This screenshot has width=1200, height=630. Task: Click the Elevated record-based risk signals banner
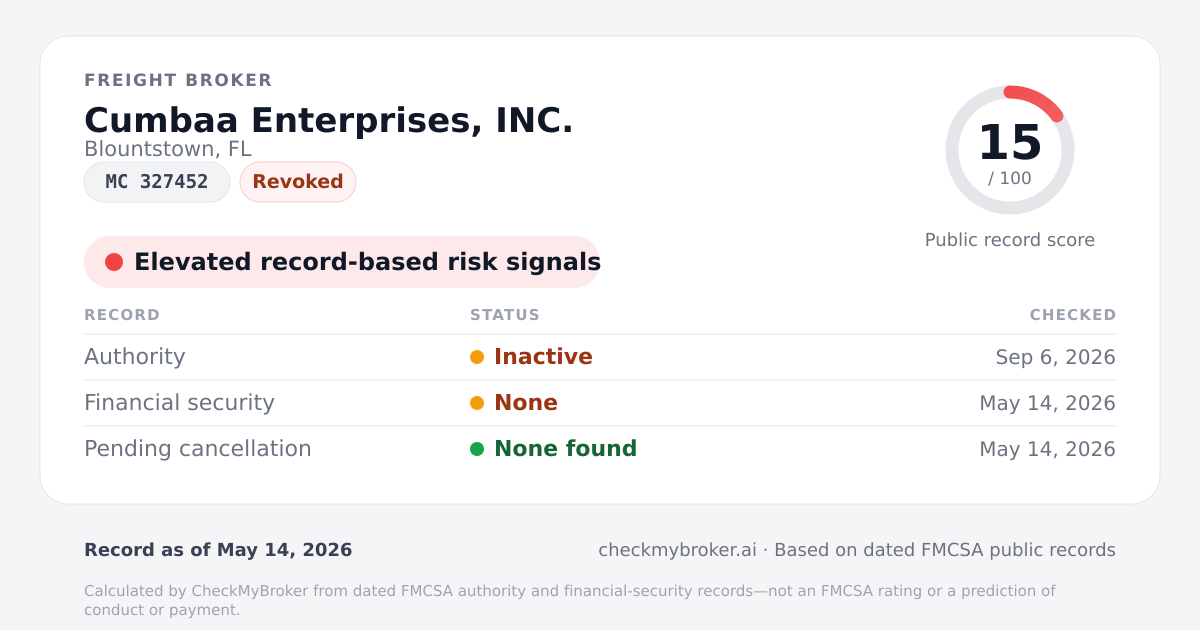point(342,262)
